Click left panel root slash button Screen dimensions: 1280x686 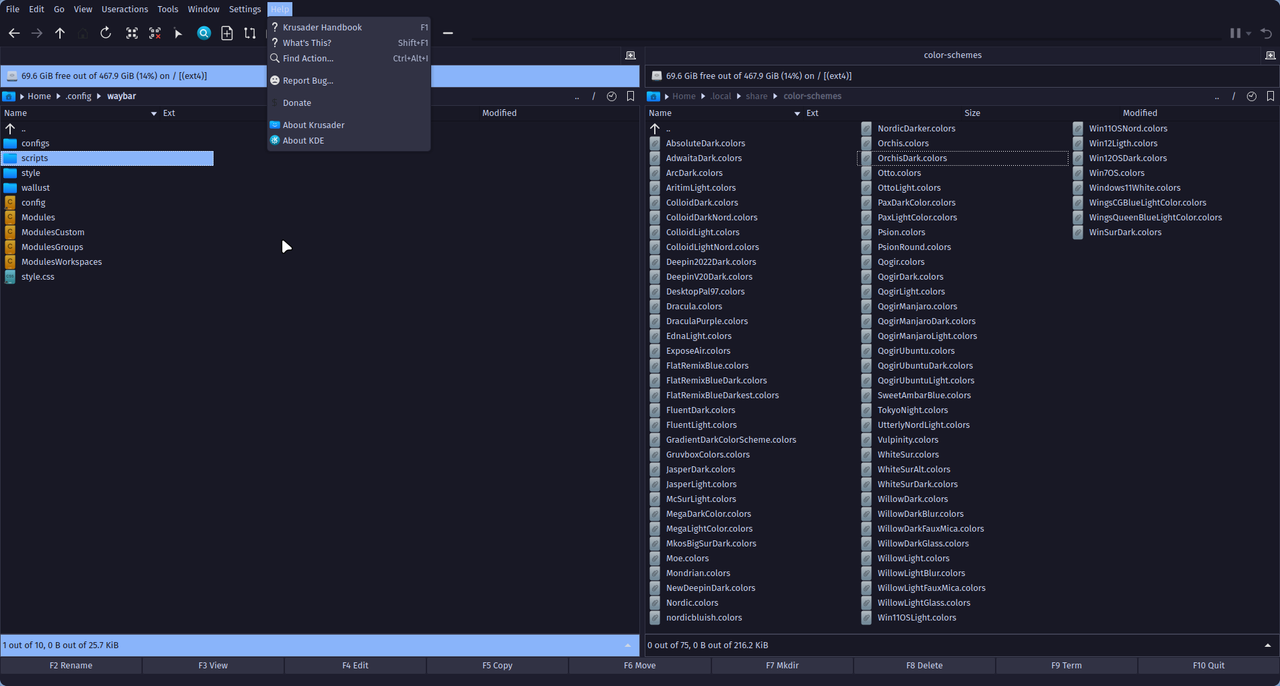coord(593,96)
